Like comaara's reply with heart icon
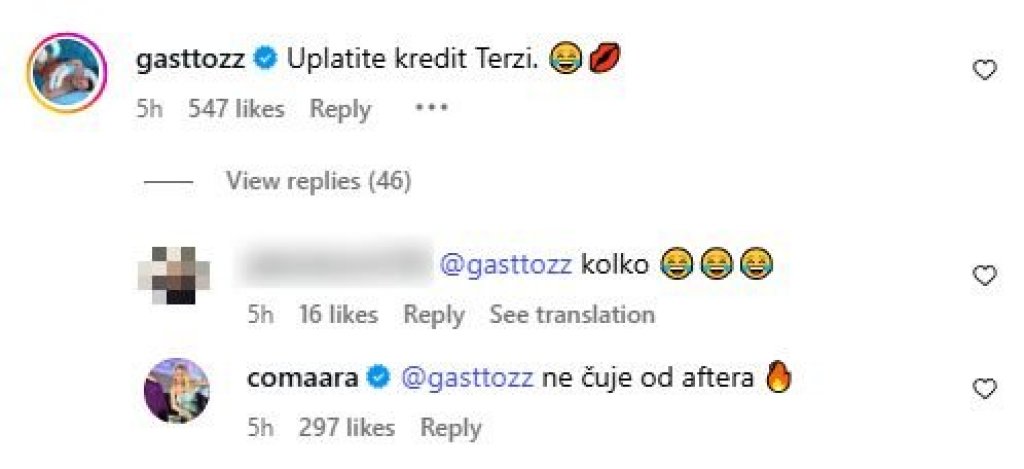This screenshot has width=1024, height=469. coord(985,388)
